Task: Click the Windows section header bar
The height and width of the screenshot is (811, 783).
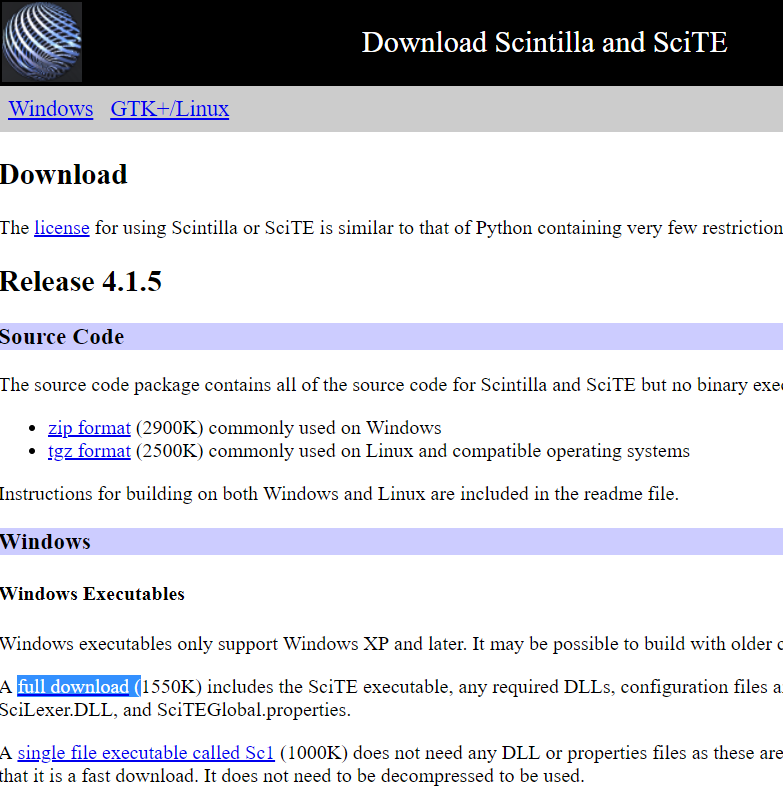Action: [x=392, y=542]
